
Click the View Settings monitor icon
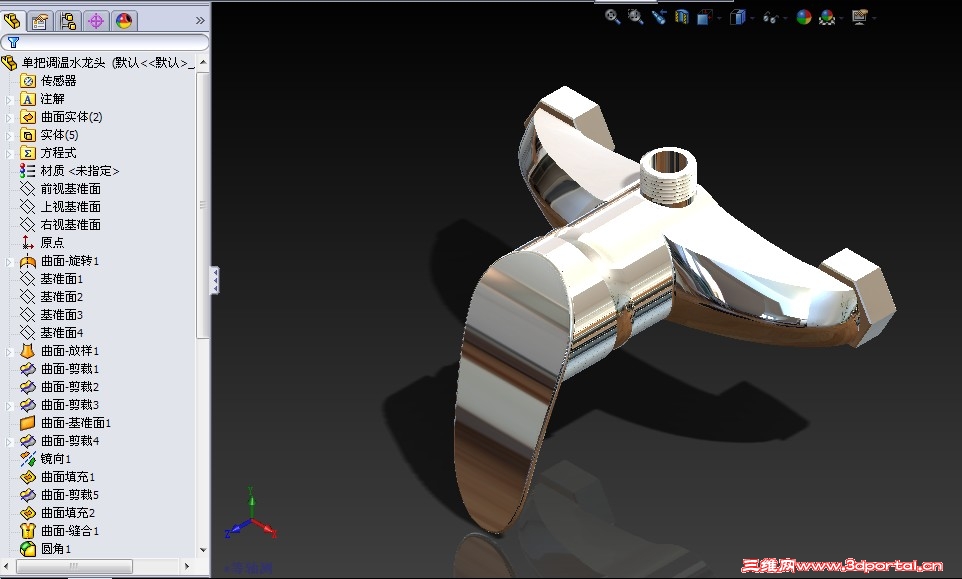pos(859,17)
